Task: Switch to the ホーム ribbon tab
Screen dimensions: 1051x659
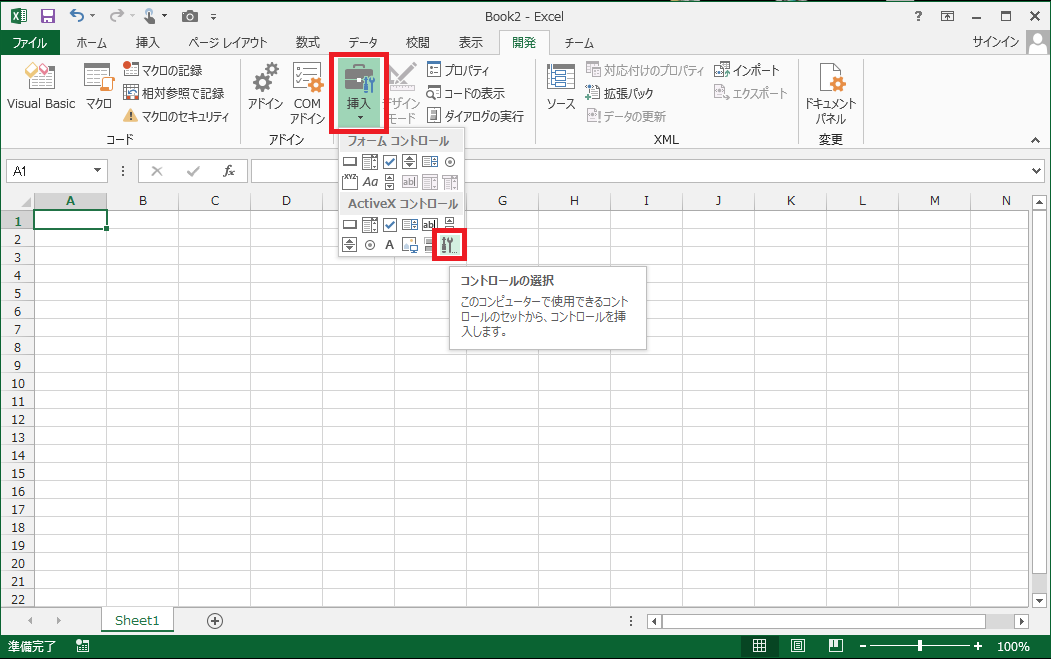Action: pos(92,42)
